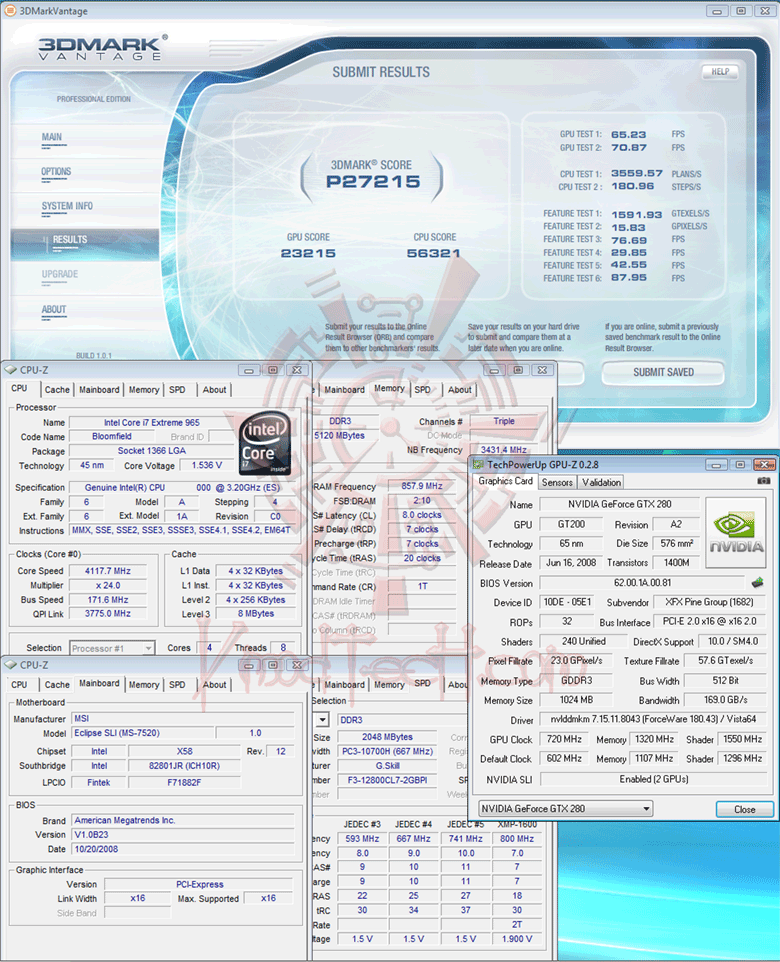The image size is (780, 962).
Task: Take a screenshot with GPU-Z camera icon
Action: [763, 481]
